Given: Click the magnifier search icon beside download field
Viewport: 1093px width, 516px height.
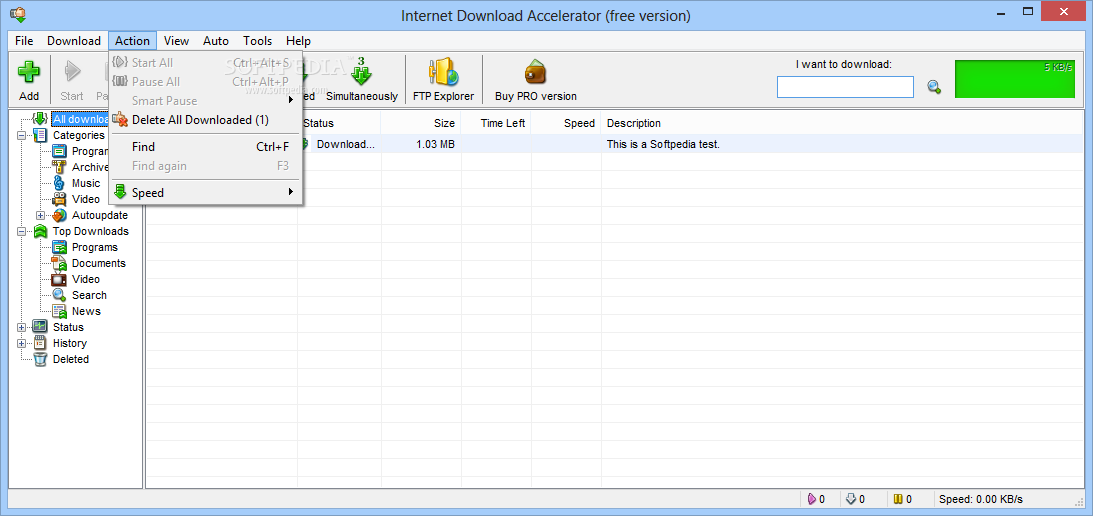Looking at the screenshot, I should 934,87.
